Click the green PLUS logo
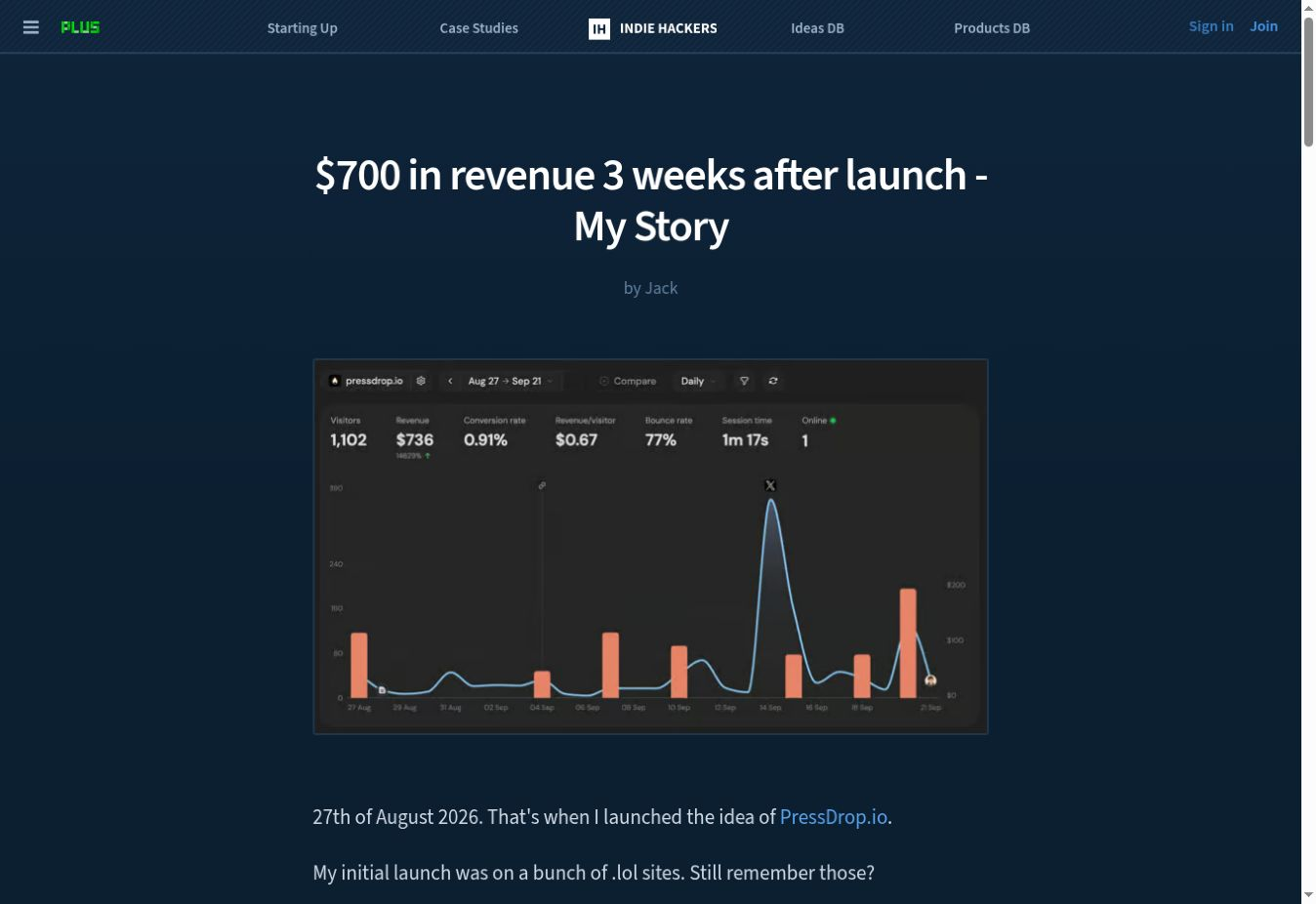 click(x=80, y=27)
